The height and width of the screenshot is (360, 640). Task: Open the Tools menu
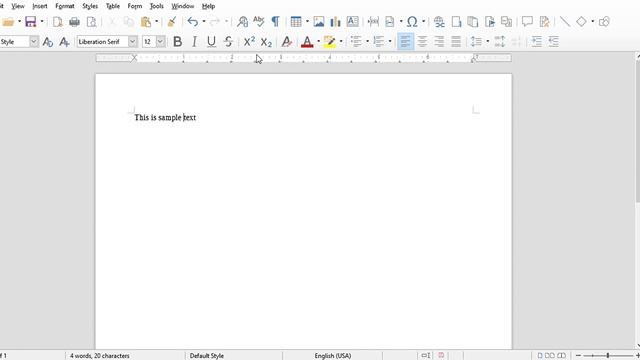[x=157, y=6]
